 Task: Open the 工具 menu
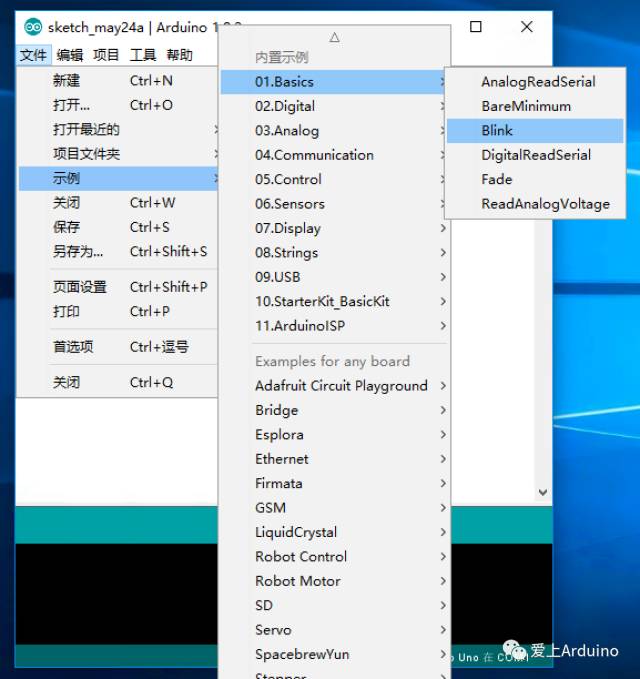click(x=143, y=55)
